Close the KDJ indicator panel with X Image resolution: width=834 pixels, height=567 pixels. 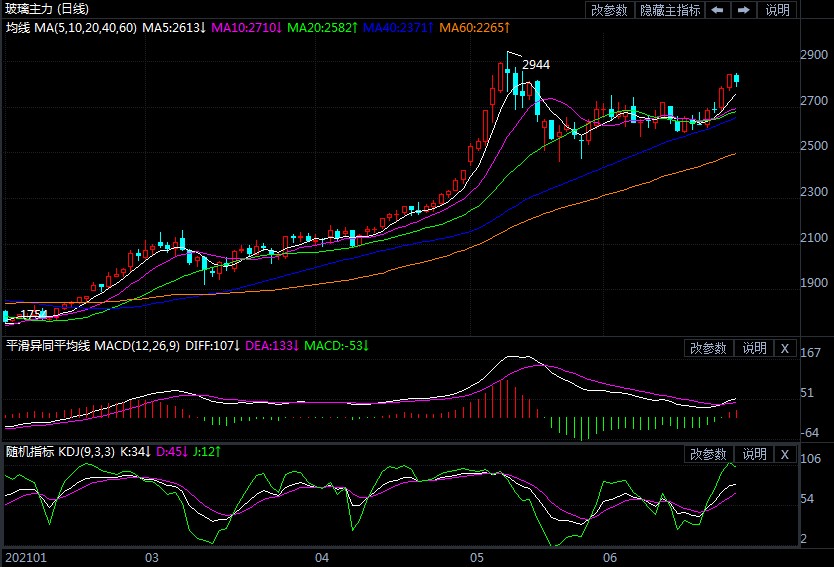(x=784, y=454)
